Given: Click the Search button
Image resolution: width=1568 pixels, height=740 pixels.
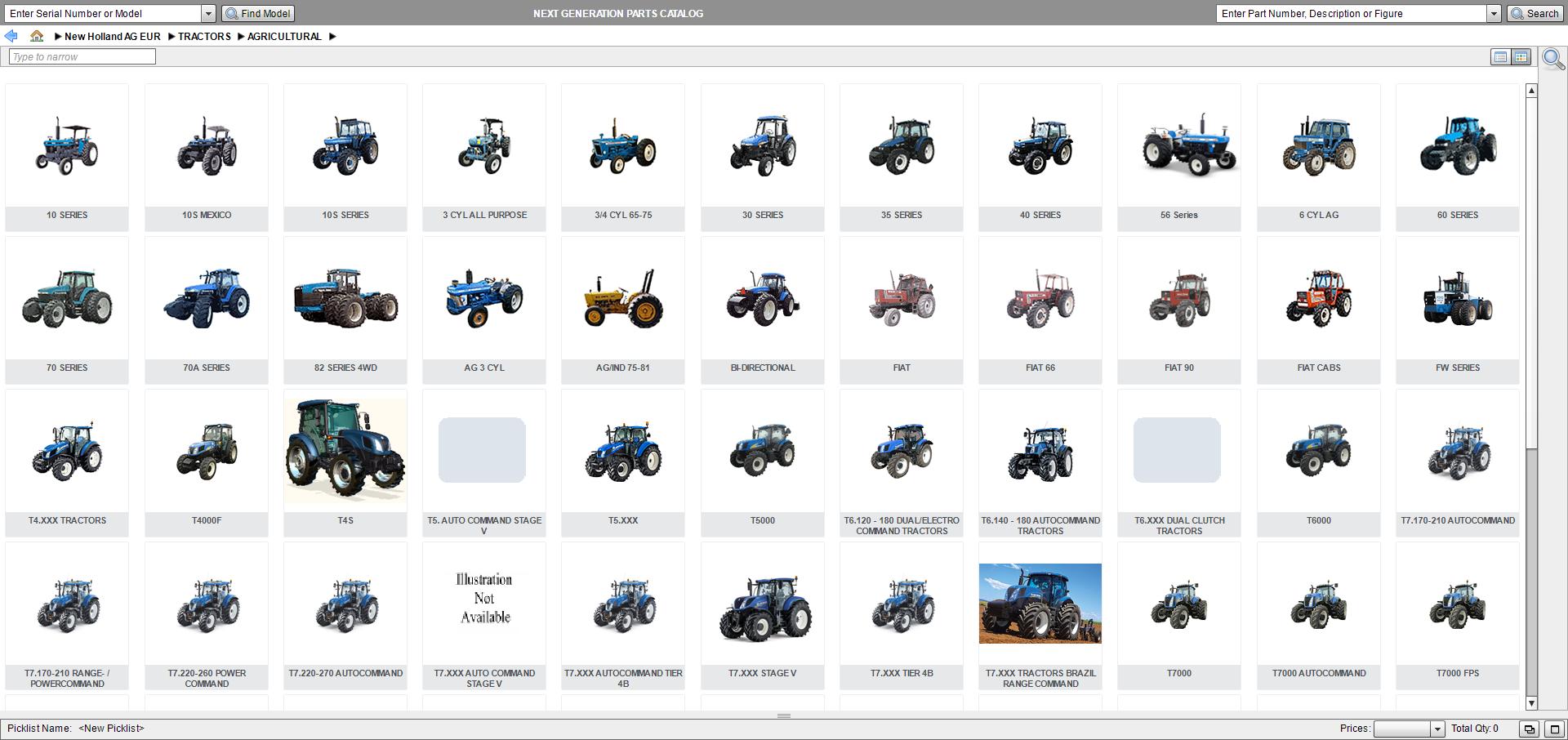Looking at the screenshot, I should pyautogui.click(x=1535, y=14).
